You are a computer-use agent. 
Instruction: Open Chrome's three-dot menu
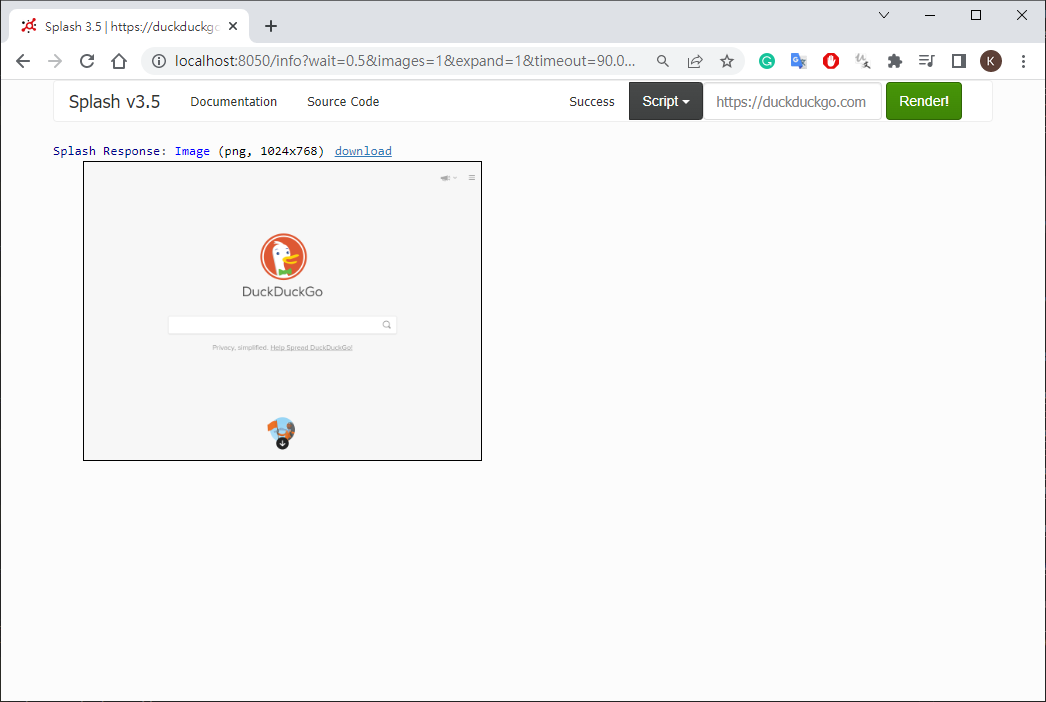pyautogui.click(x=1023, y=61)
